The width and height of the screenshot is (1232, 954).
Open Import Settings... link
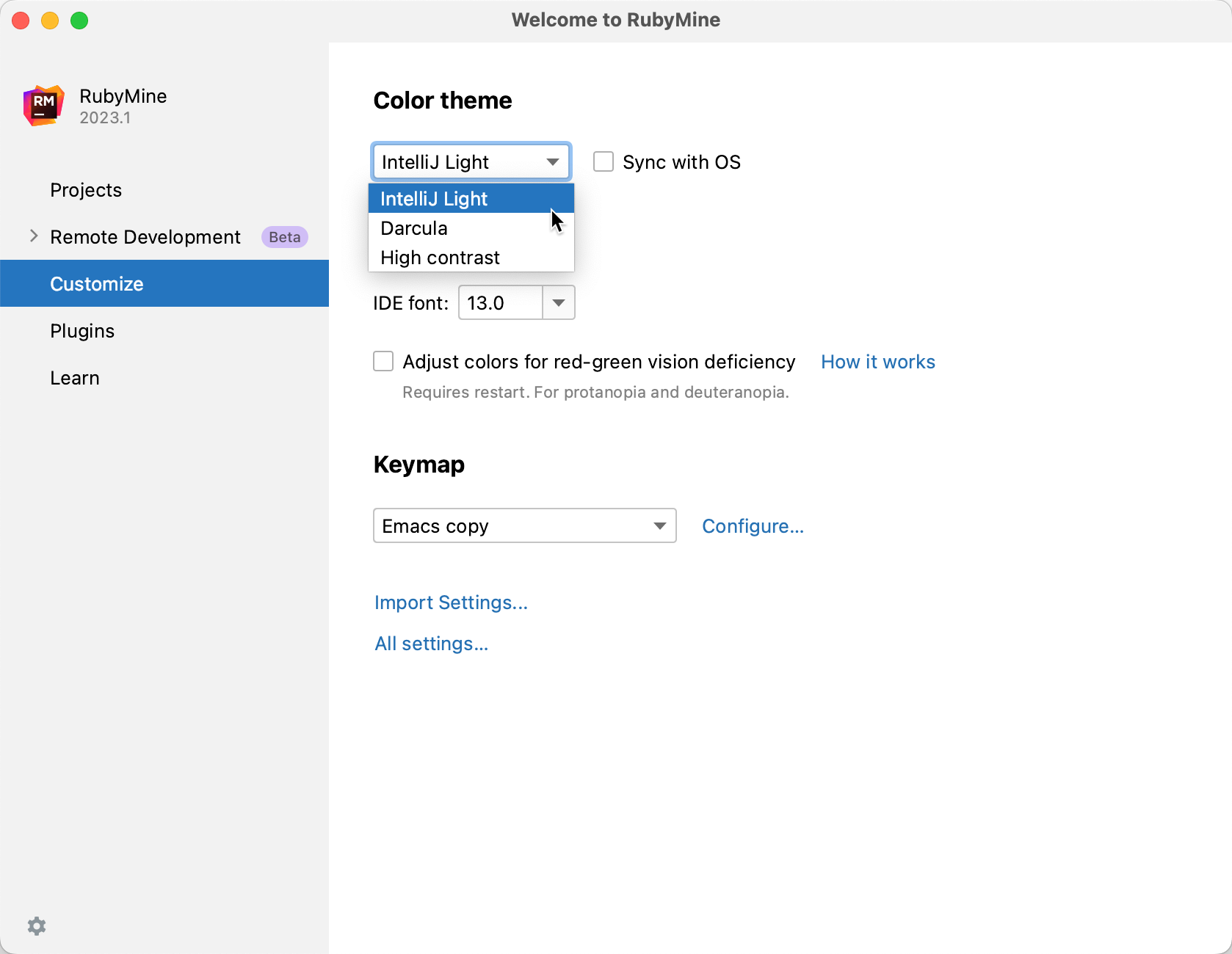click(x=451, y=602)
